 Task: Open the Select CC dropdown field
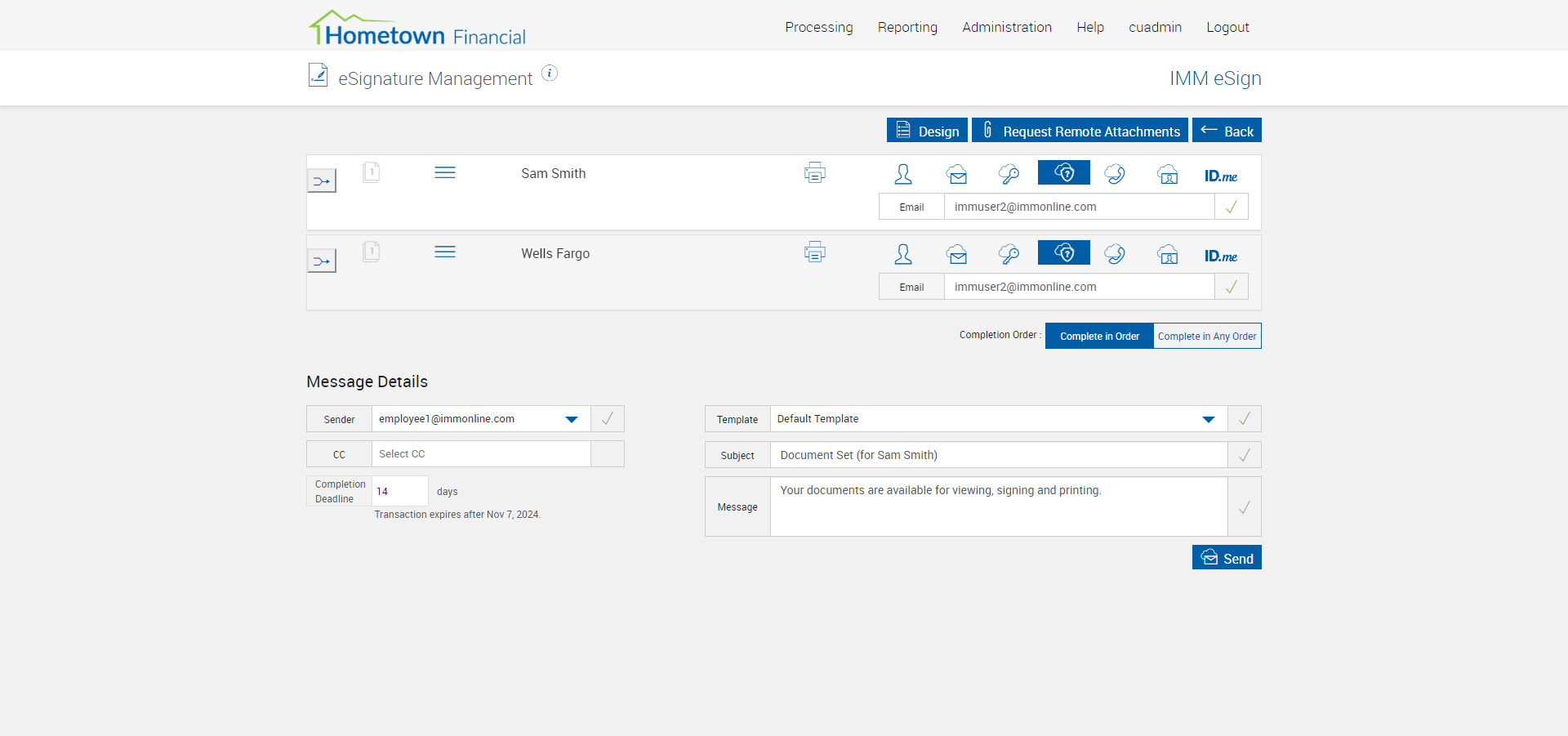pyautogui.click(x=480, y=454)
